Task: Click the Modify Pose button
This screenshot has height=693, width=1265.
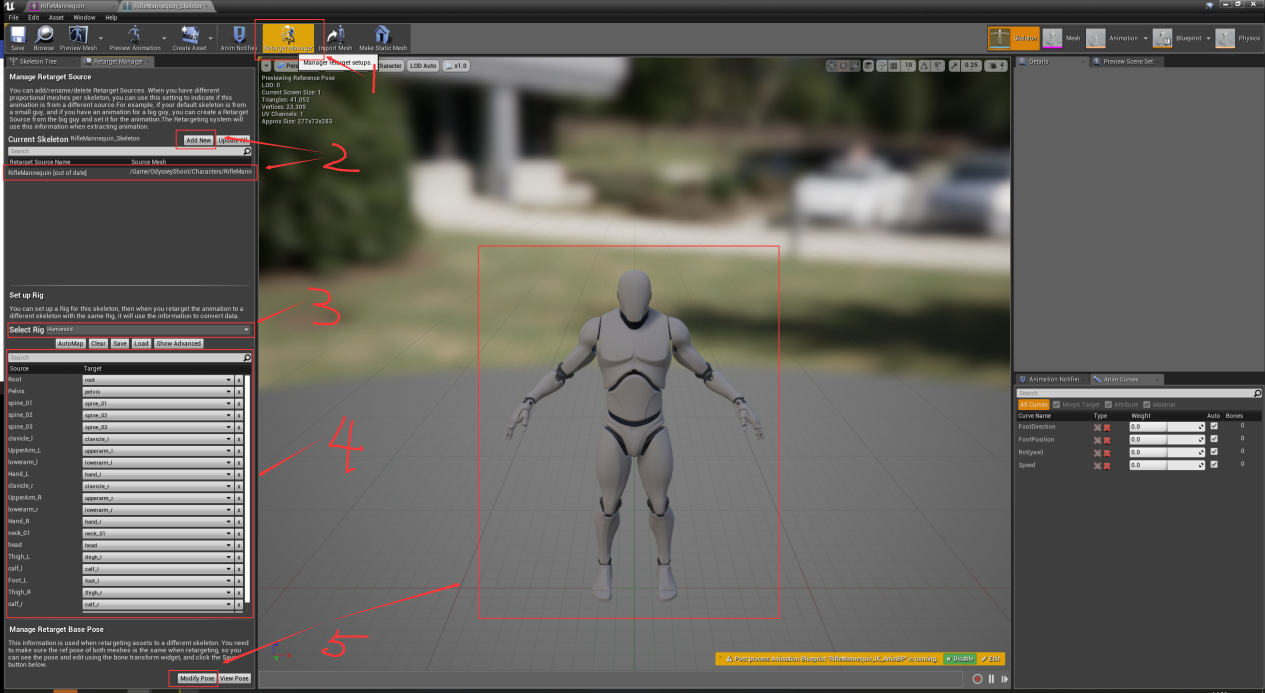Action: pyautogui.click(x=197, y=678)
